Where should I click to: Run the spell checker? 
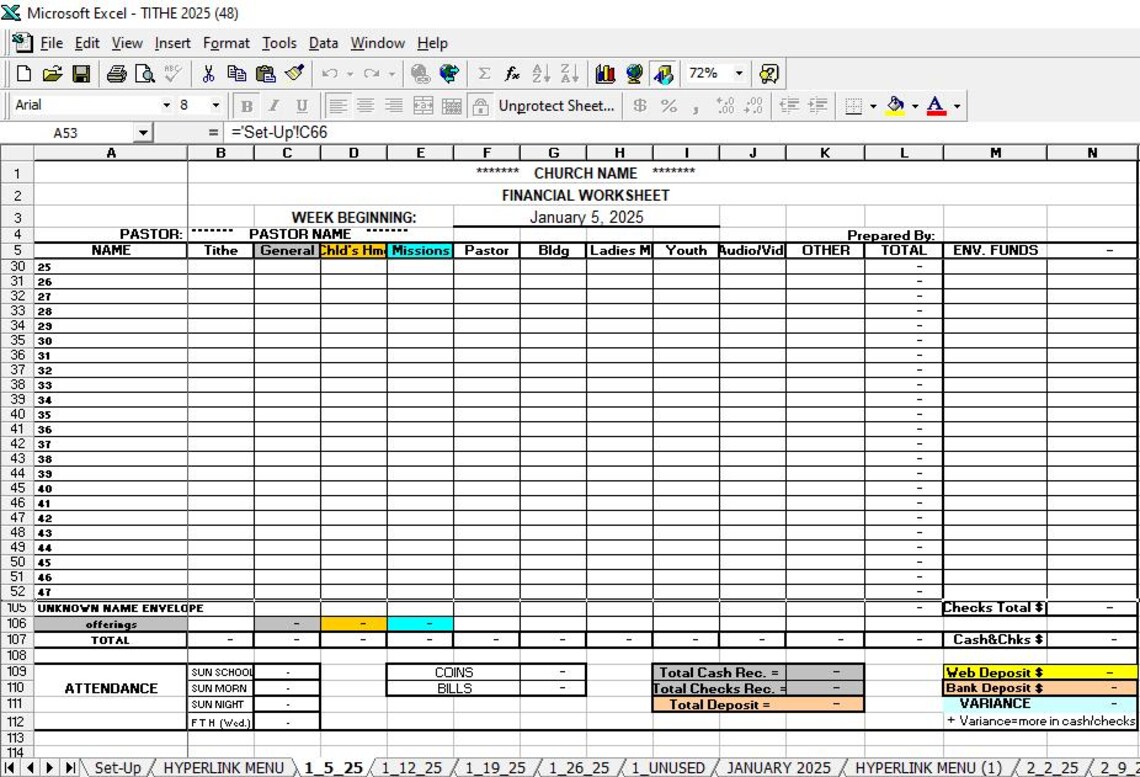click(x=172, y=72)
